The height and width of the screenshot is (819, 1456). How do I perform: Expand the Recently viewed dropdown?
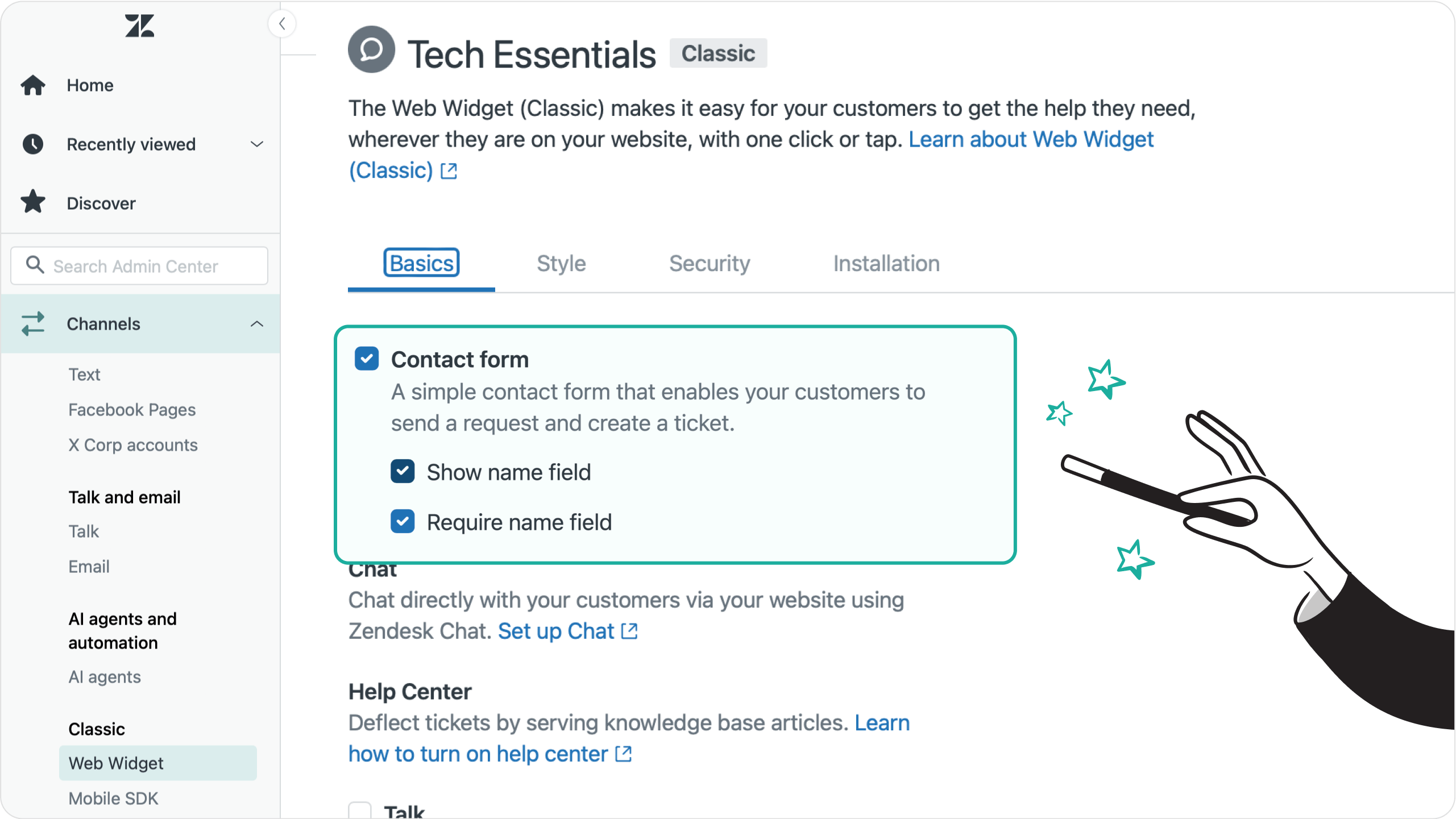258,144
